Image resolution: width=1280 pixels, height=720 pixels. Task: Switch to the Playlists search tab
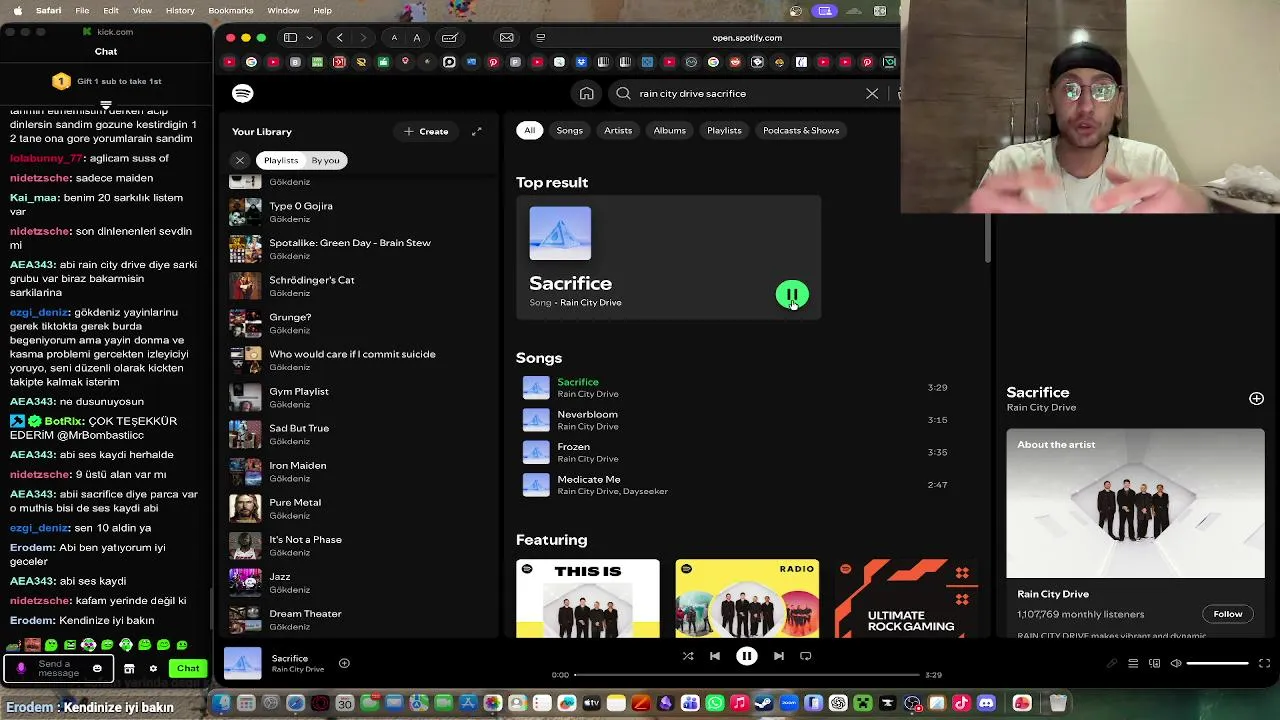tap(724, 130)
